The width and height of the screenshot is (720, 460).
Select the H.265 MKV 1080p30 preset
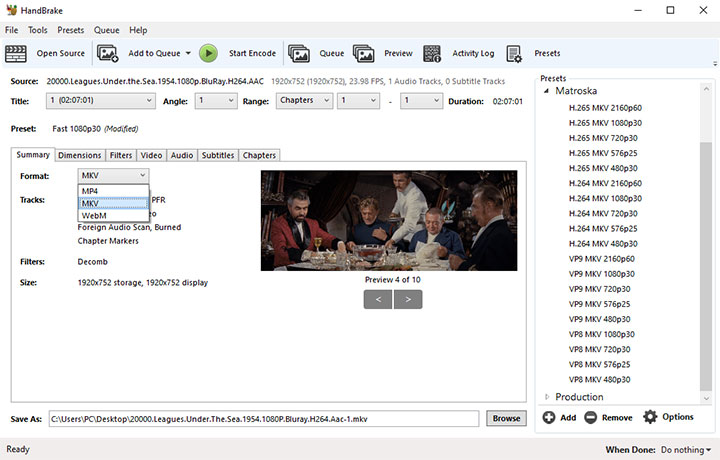pos(605,123)
